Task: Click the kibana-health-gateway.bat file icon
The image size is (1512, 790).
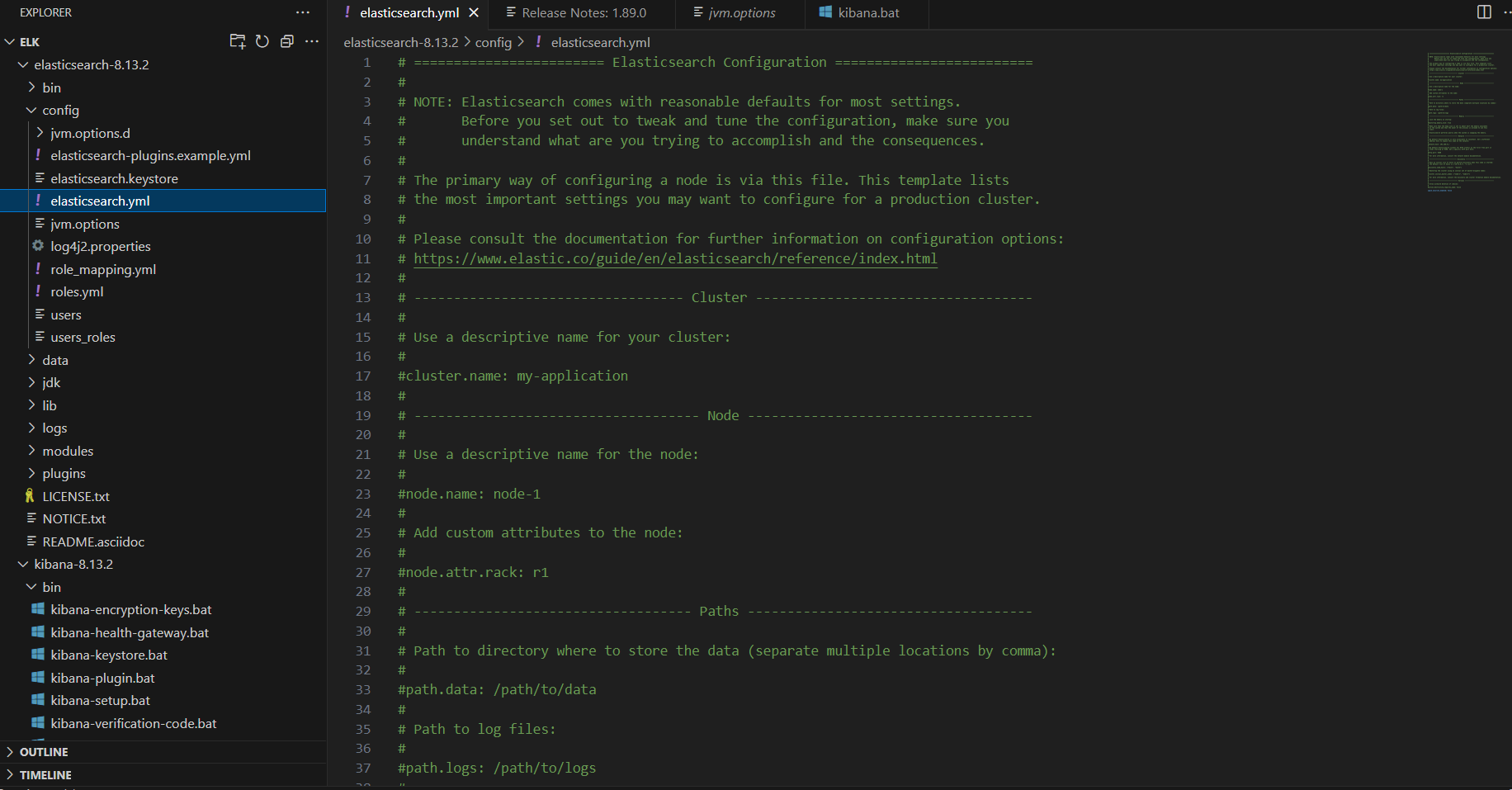Action: click(x=38, y=632)
